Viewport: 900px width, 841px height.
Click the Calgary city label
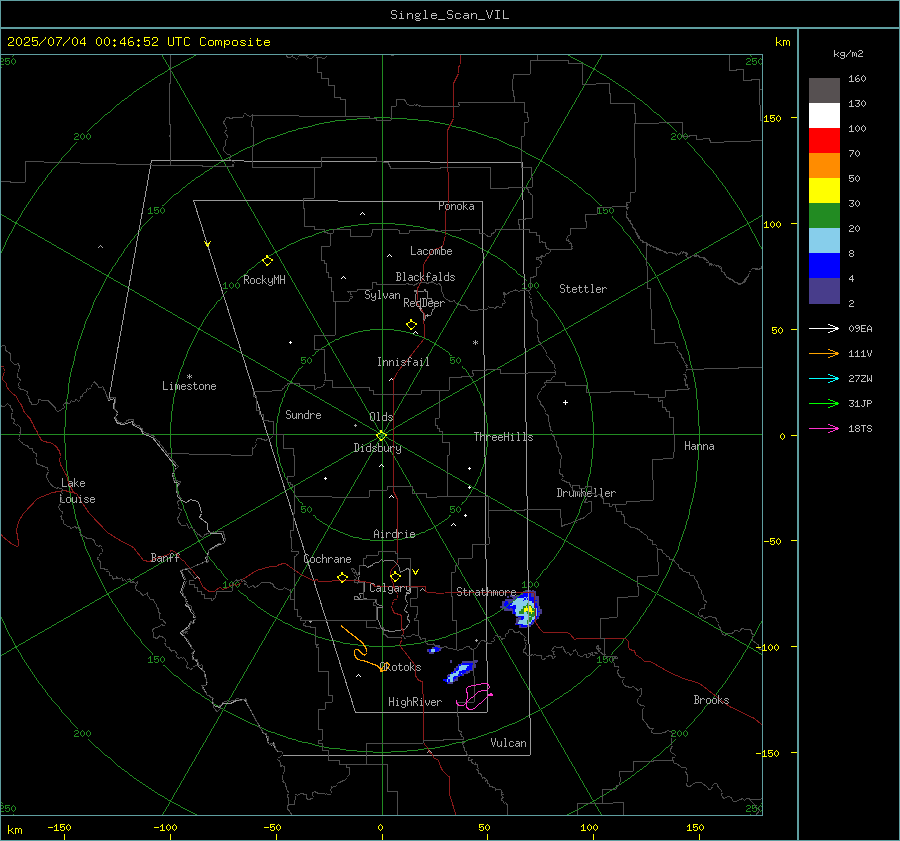point(390,588)
